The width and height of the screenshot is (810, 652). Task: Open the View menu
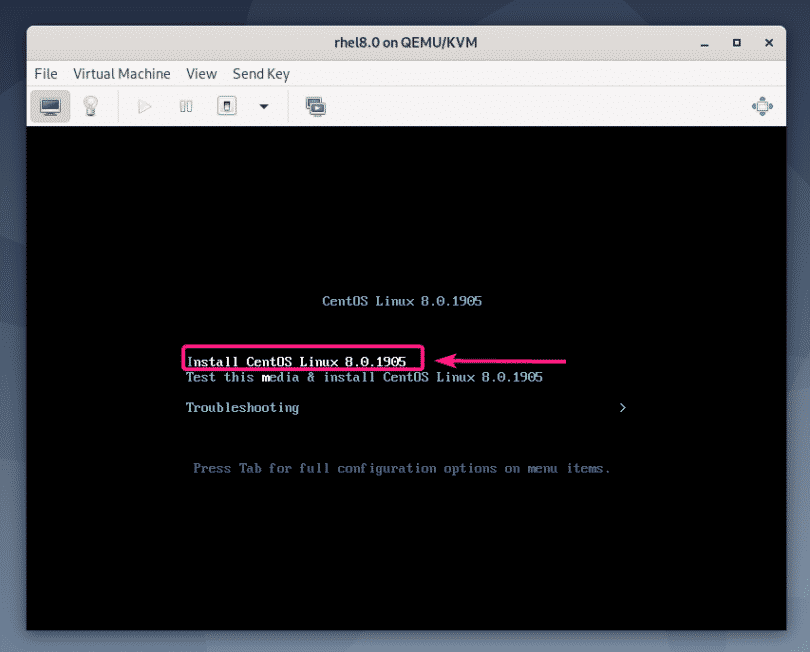(x=201, y=73)
